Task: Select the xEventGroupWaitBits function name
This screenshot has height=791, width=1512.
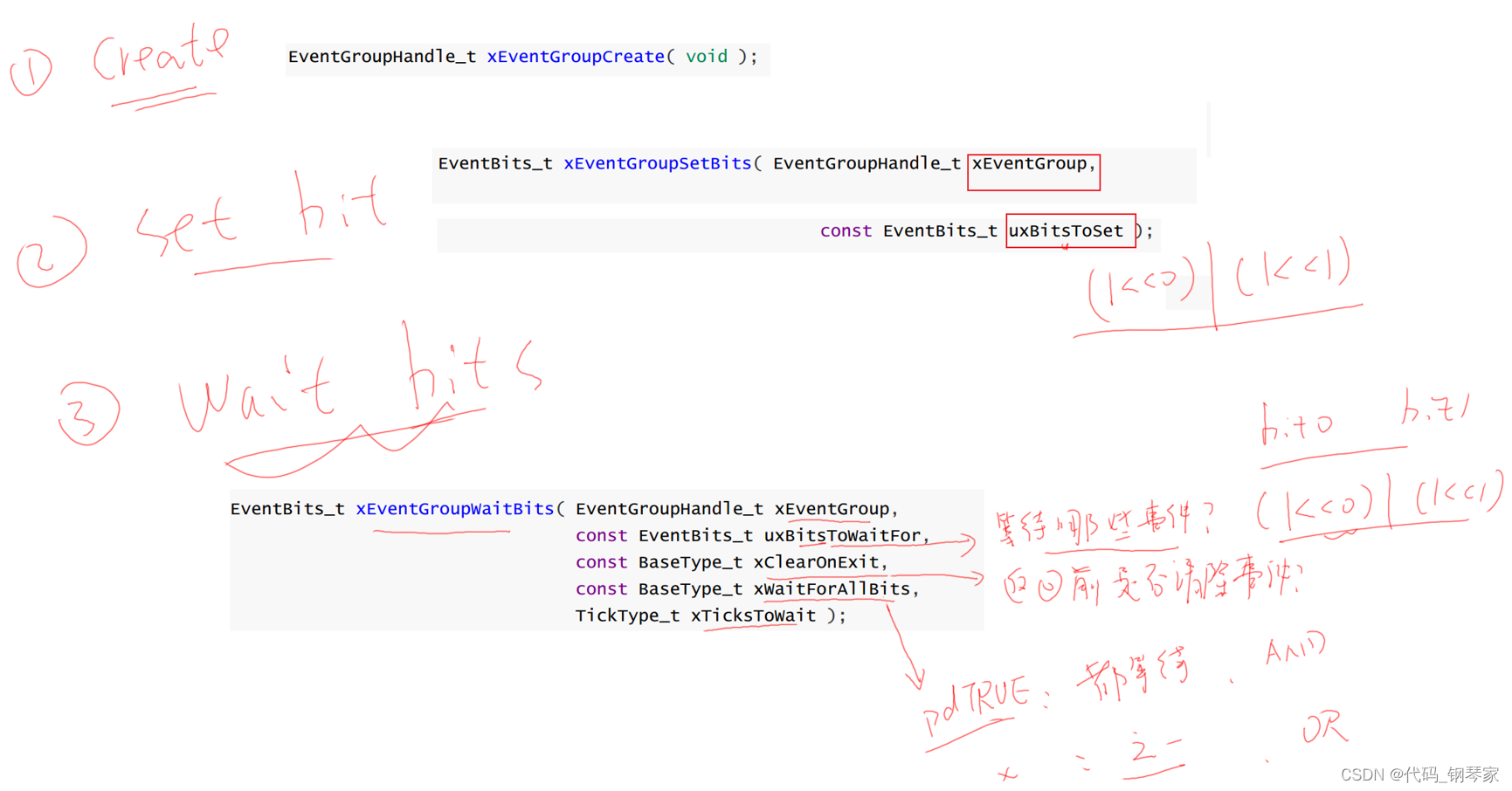Action: click(454, 508)
